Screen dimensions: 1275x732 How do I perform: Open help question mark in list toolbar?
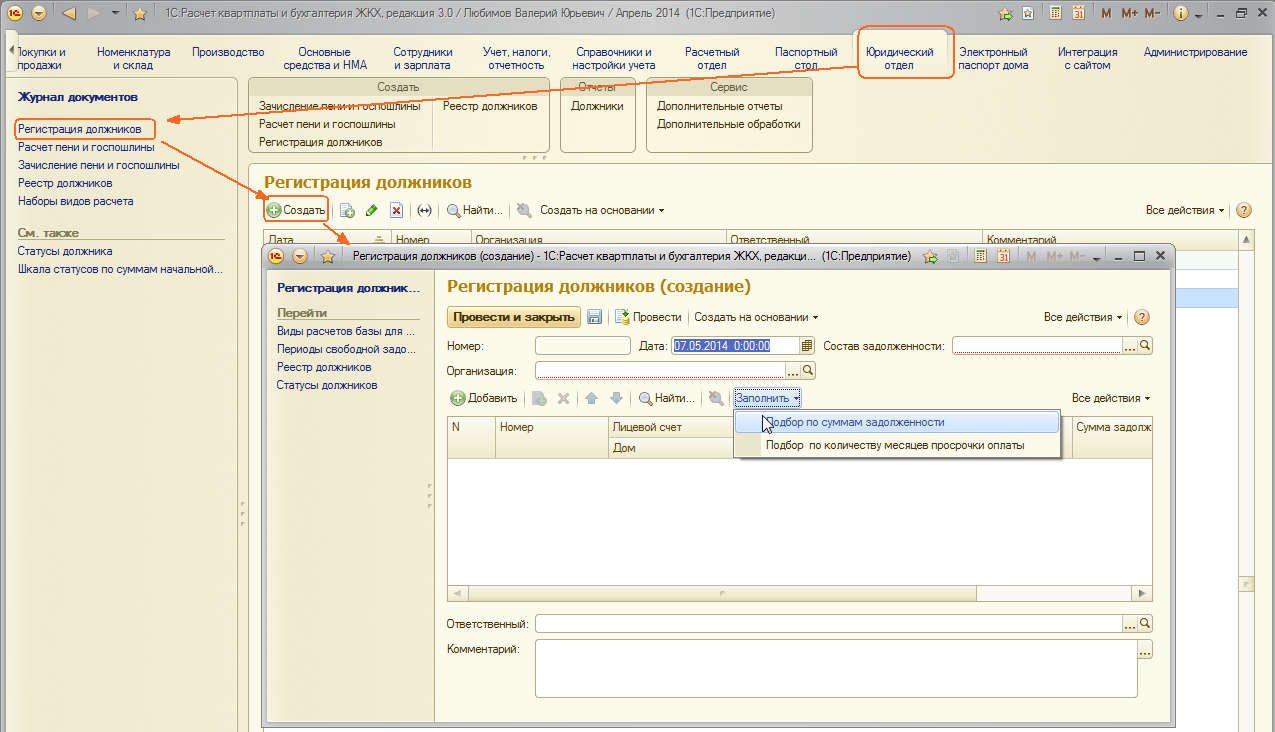pyautogui.click(x=1244, y=211)
